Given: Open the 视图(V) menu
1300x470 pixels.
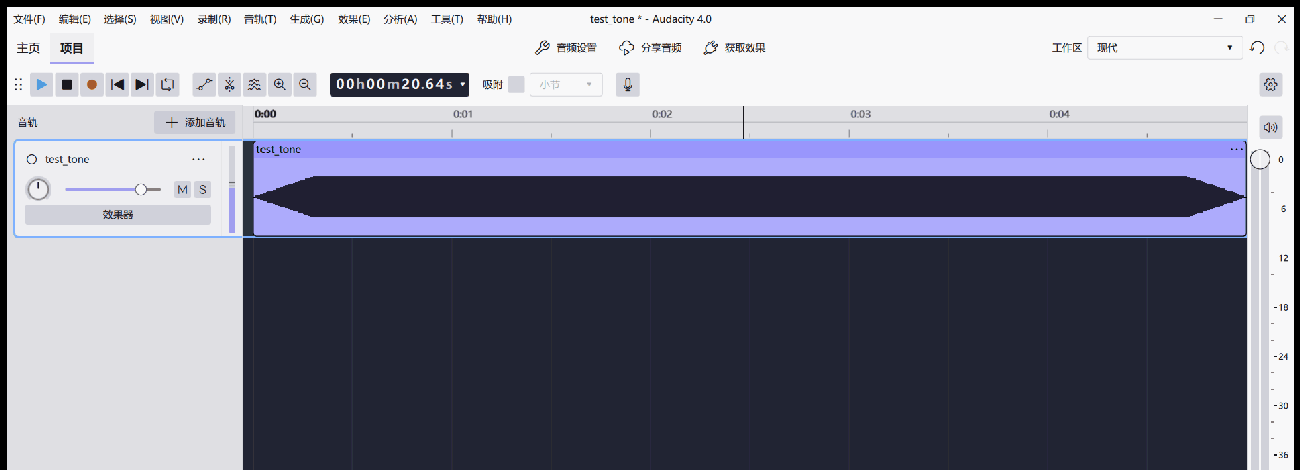Looking at the screenshot, I should (167, 19).
